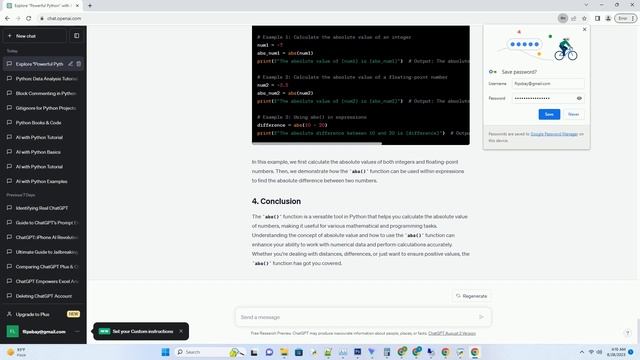The image size is (640, 360).
Task: Close the 'Explore Powerful Python' browser tab
Action: tap(77, 6)
